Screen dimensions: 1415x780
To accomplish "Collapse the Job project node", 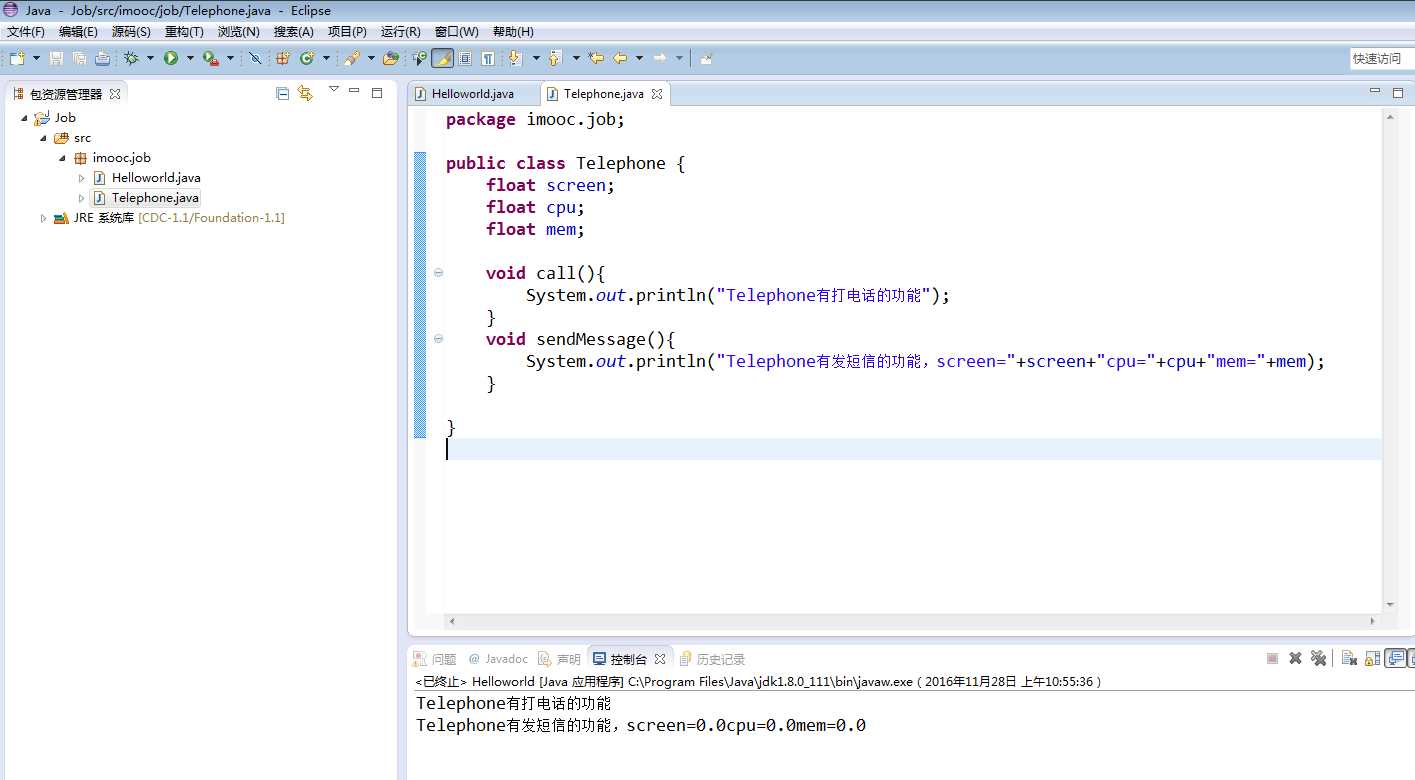I will click(x=24, y=118).
